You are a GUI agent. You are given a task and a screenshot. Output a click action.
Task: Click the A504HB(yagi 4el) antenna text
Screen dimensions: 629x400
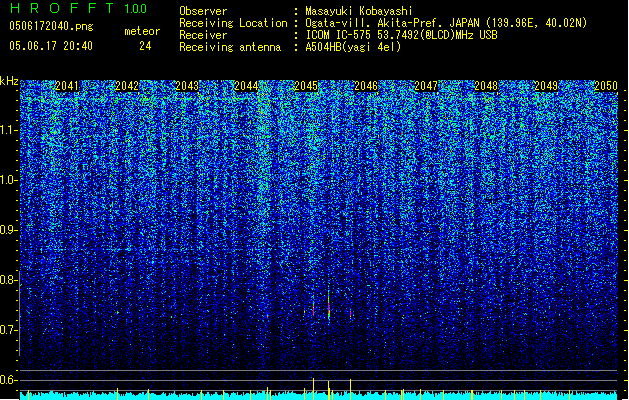pos(353,47)
